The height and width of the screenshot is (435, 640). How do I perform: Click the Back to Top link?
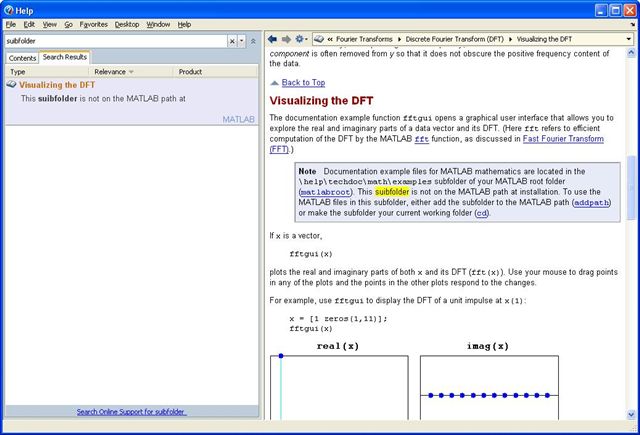pos(303,82)
